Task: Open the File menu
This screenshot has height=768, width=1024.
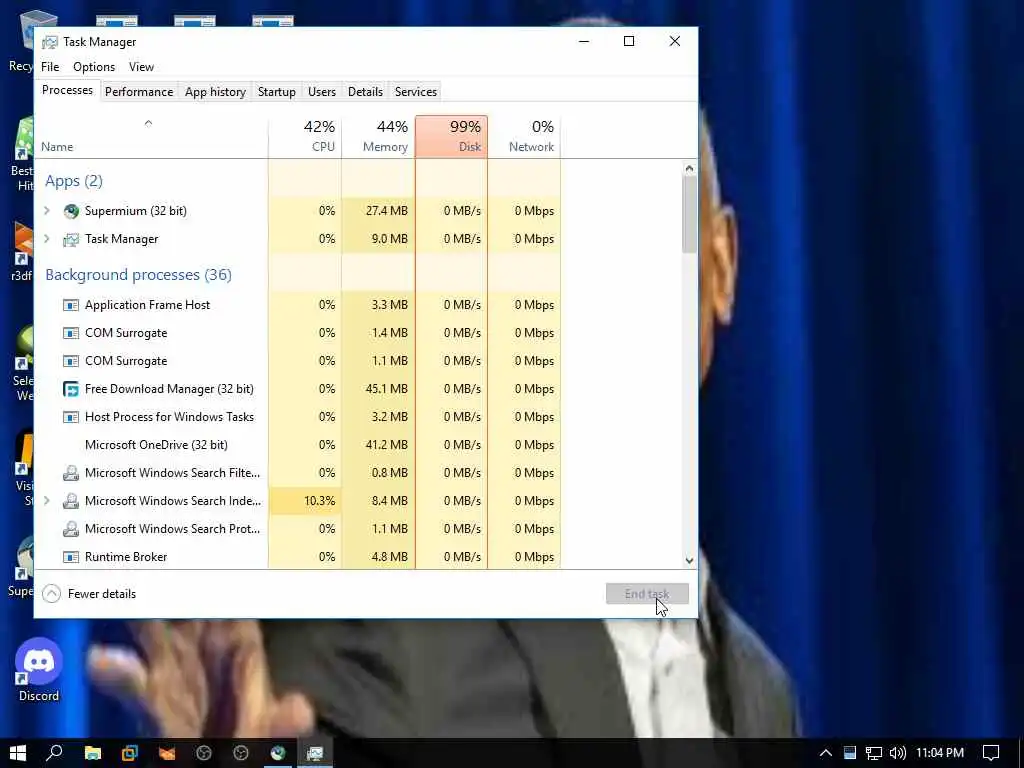Action: [x=50, y=67]
